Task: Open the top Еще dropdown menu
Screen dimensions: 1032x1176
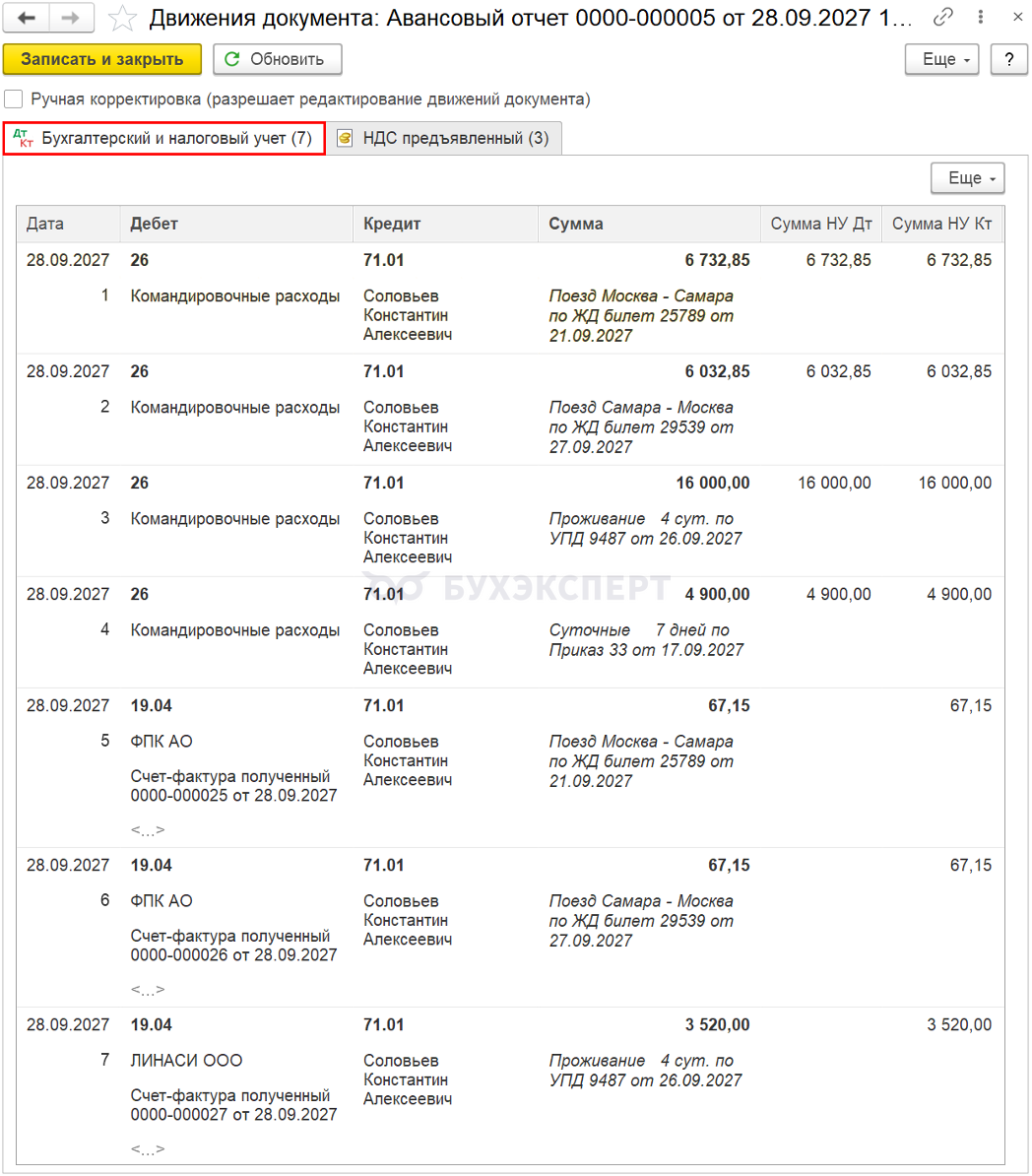Action: [942, 59]
